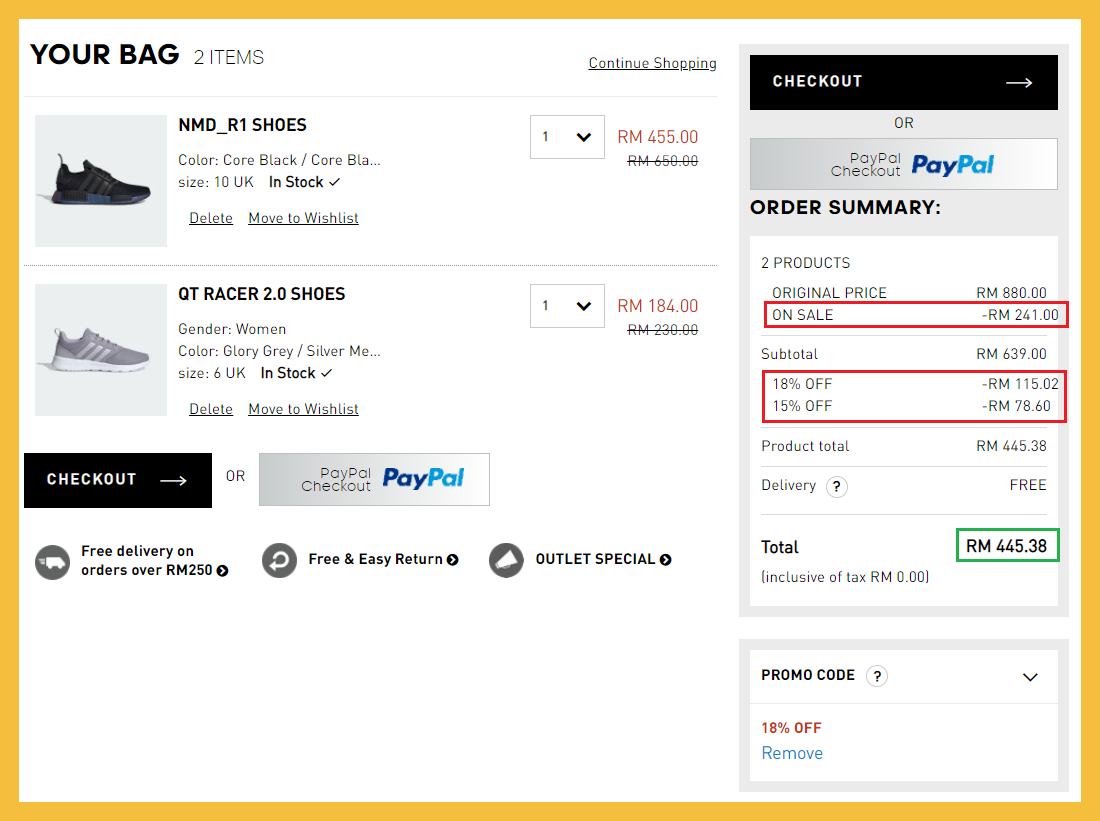
Task: Click the delivery truck icon
Action: click(52, 561)
